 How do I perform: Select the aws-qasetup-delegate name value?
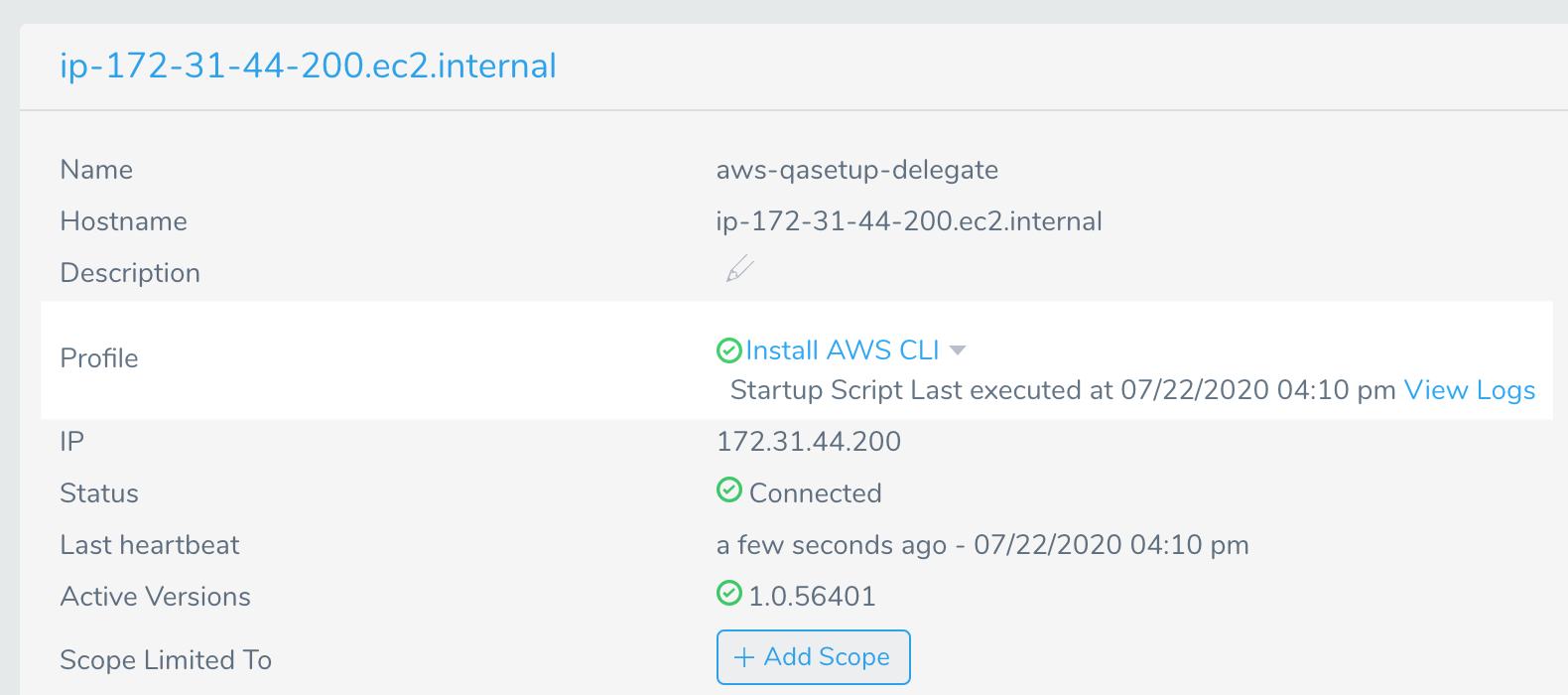[x=857, y=170]
